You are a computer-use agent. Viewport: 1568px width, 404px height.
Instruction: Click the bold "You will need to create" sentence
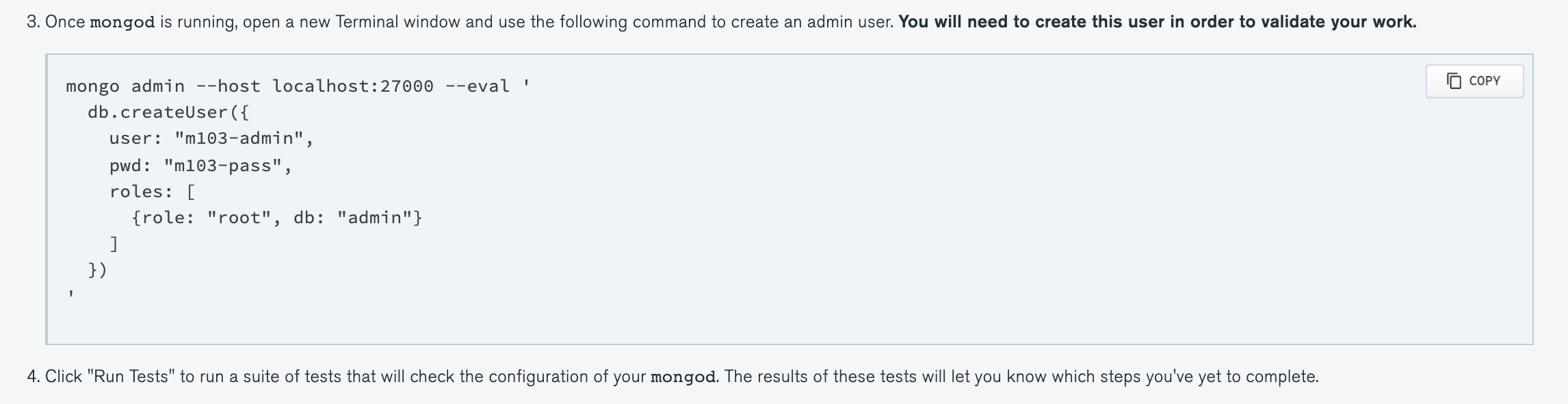(x=1157, y=22)
